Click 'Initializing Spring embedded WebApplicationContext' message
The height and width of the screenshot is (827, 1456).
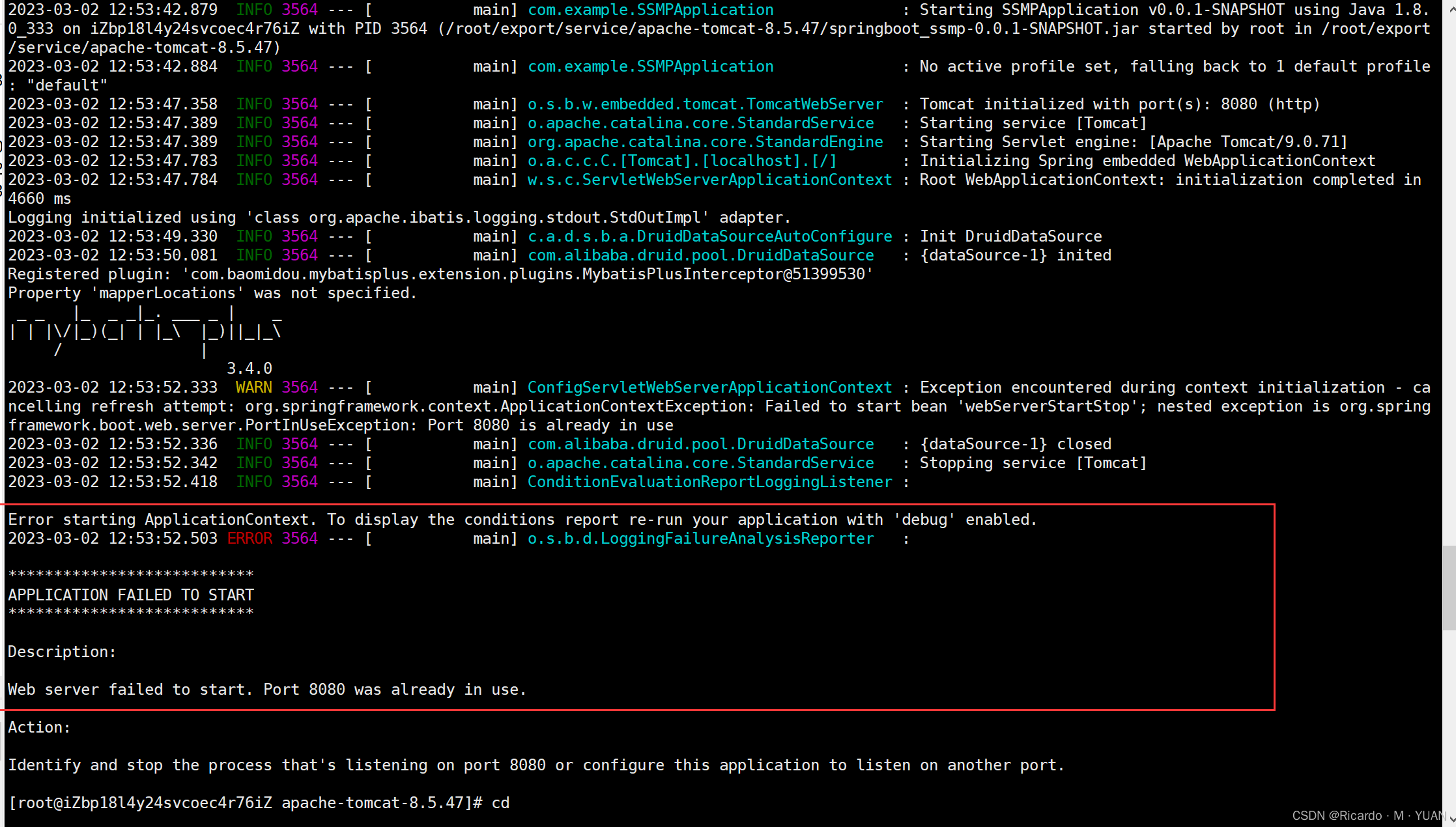pos(1147,161)
